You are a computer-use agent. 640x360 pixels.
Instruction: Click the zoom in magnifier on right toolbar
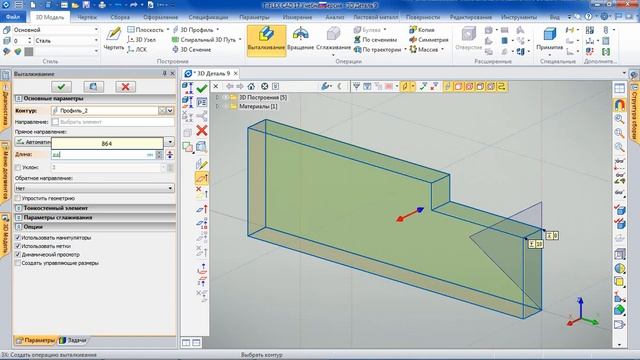pos(620,119)
